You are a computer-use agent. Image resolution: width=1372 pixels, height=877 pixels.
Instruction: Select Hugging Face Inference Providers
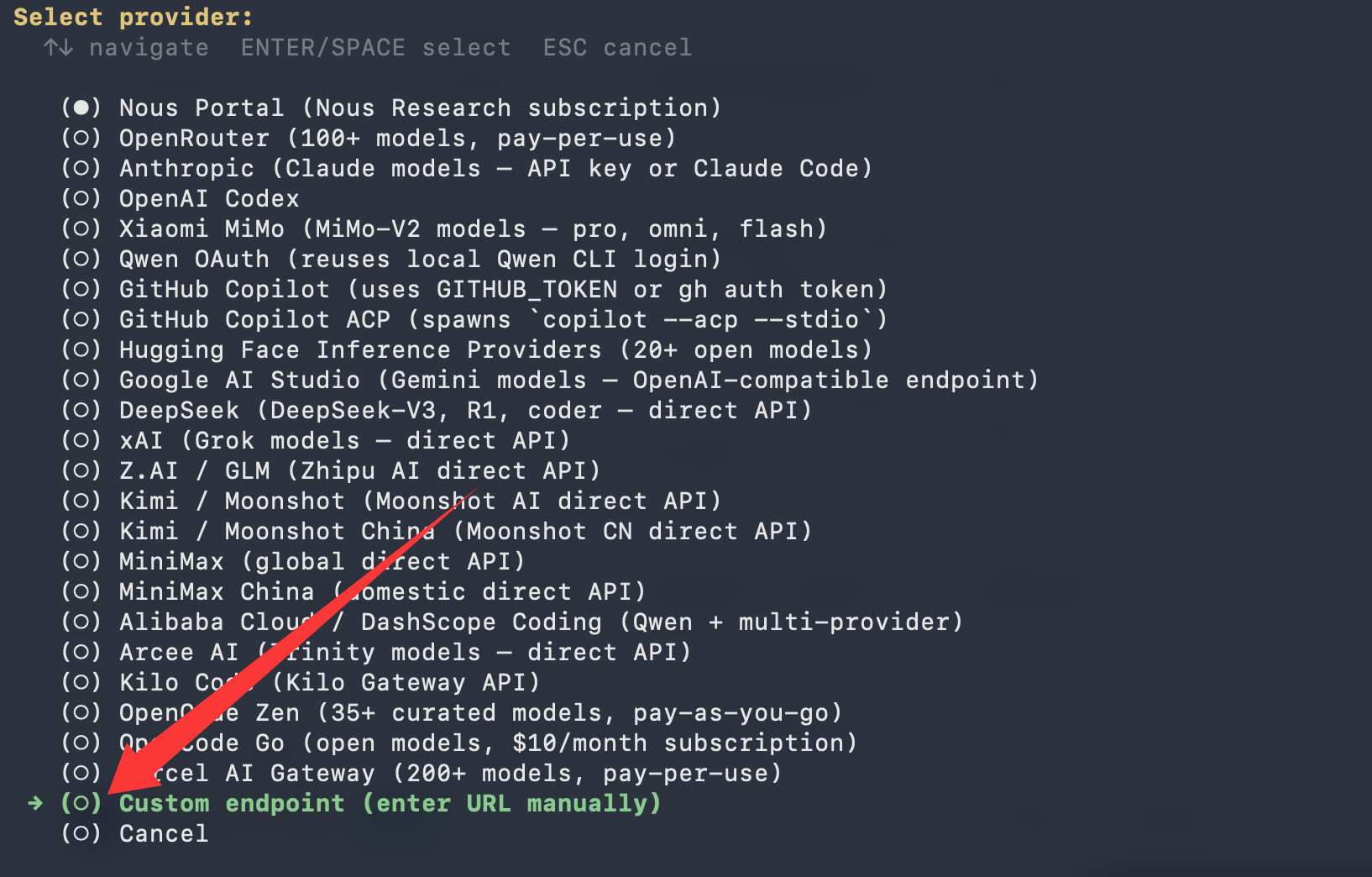pyautogui.click(x=467, y=349)
